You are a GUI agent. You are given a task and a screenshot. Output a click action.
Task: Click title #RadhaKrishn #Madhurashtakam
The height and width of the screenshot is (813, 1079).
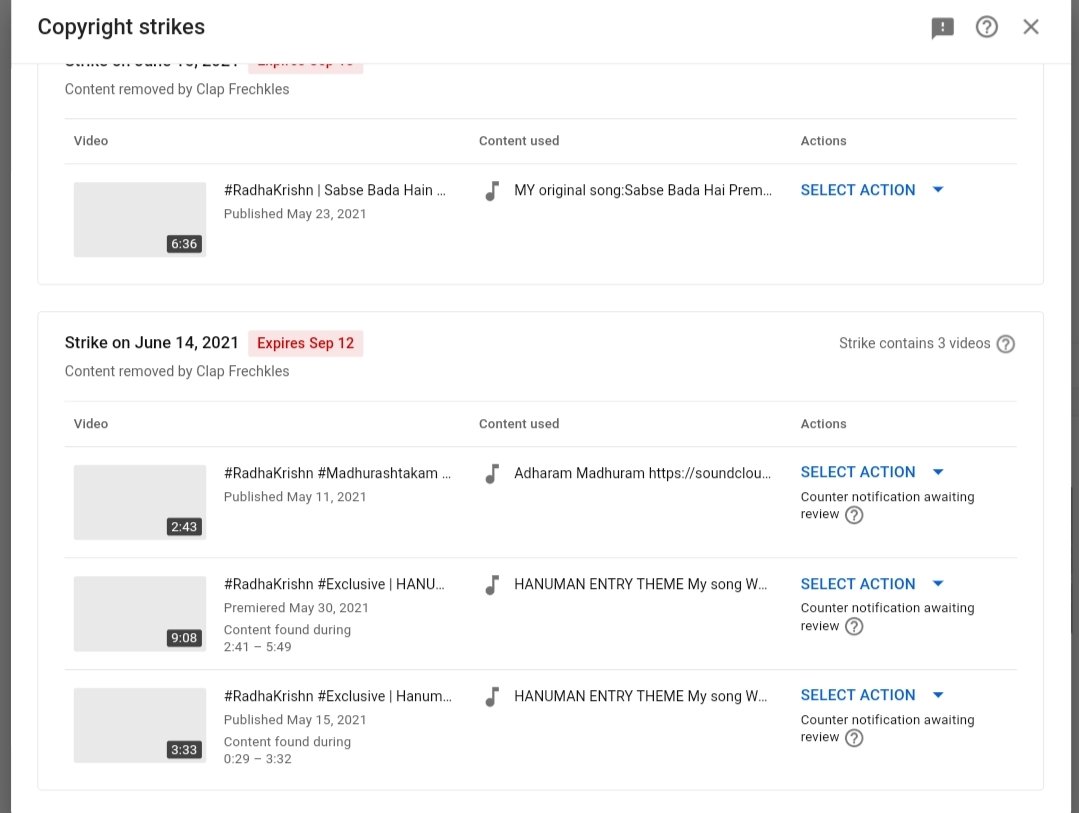(337, 473)
